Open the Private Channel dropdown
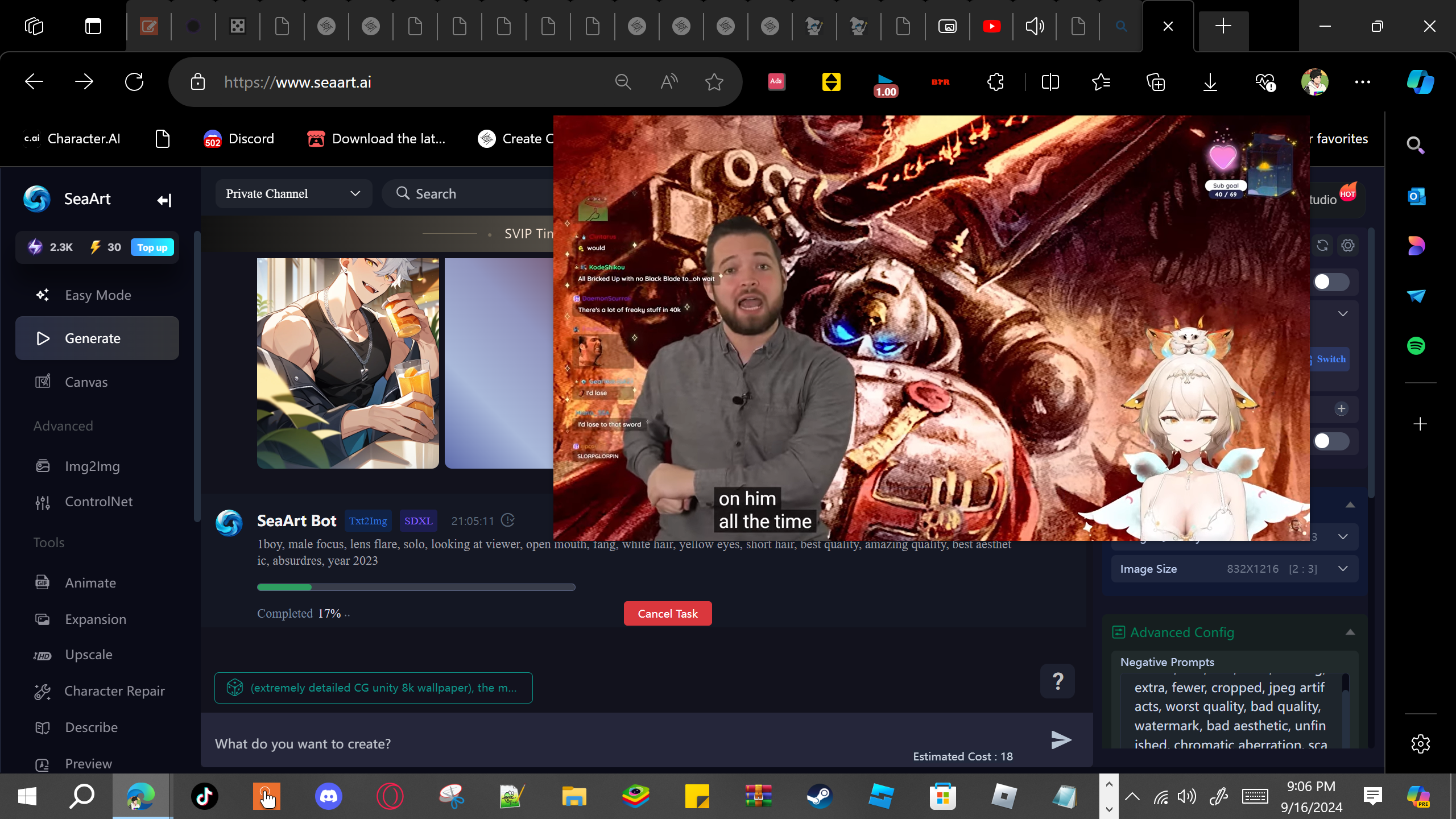Screen dimensions: 1456x819 293,194
